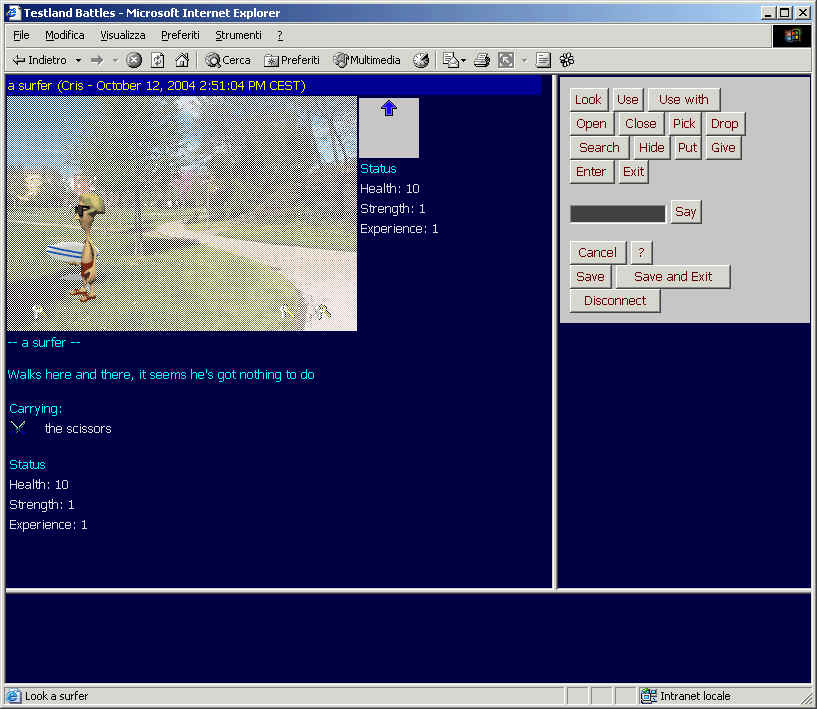Focus the Say text input field
817x709 pixels.
(617, 214)
